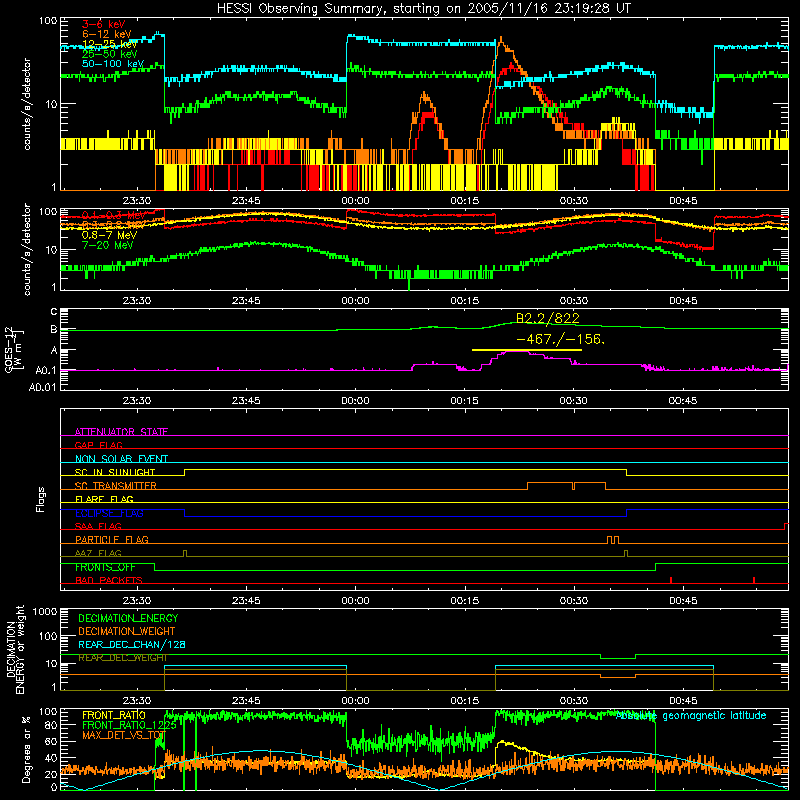Click the Absolute geomagnetic latitude label
800x800 pixels.
[x=691, y=715]
